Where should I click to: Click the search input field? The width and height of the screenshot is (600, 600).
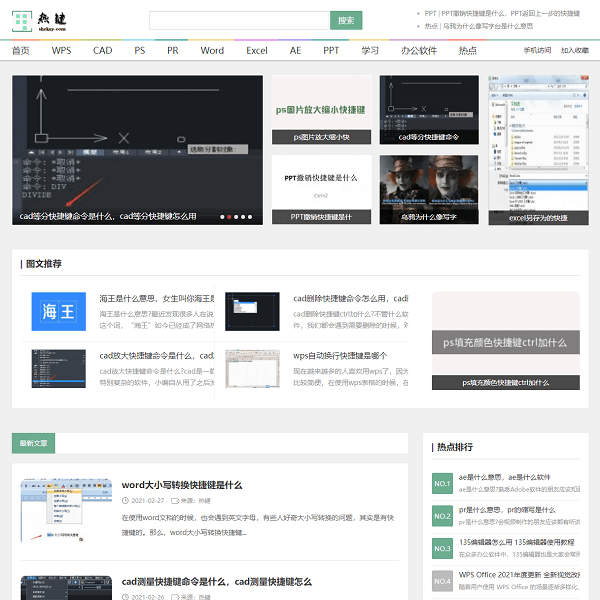(x=239, y=20)
